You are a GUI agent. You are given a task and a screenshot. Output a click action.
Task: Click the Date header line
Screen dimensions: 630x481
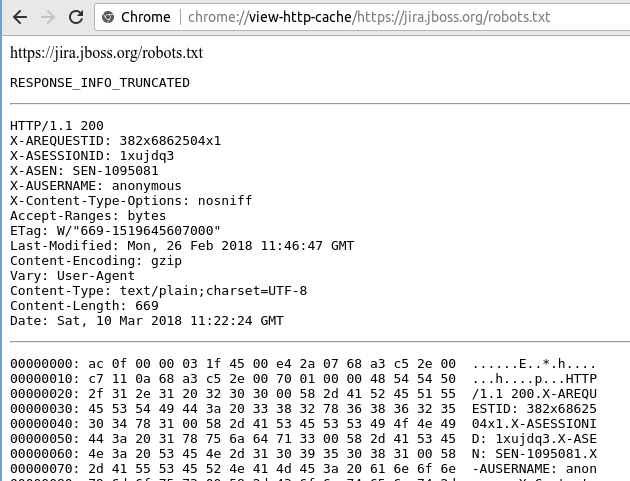tap(147, 321)
